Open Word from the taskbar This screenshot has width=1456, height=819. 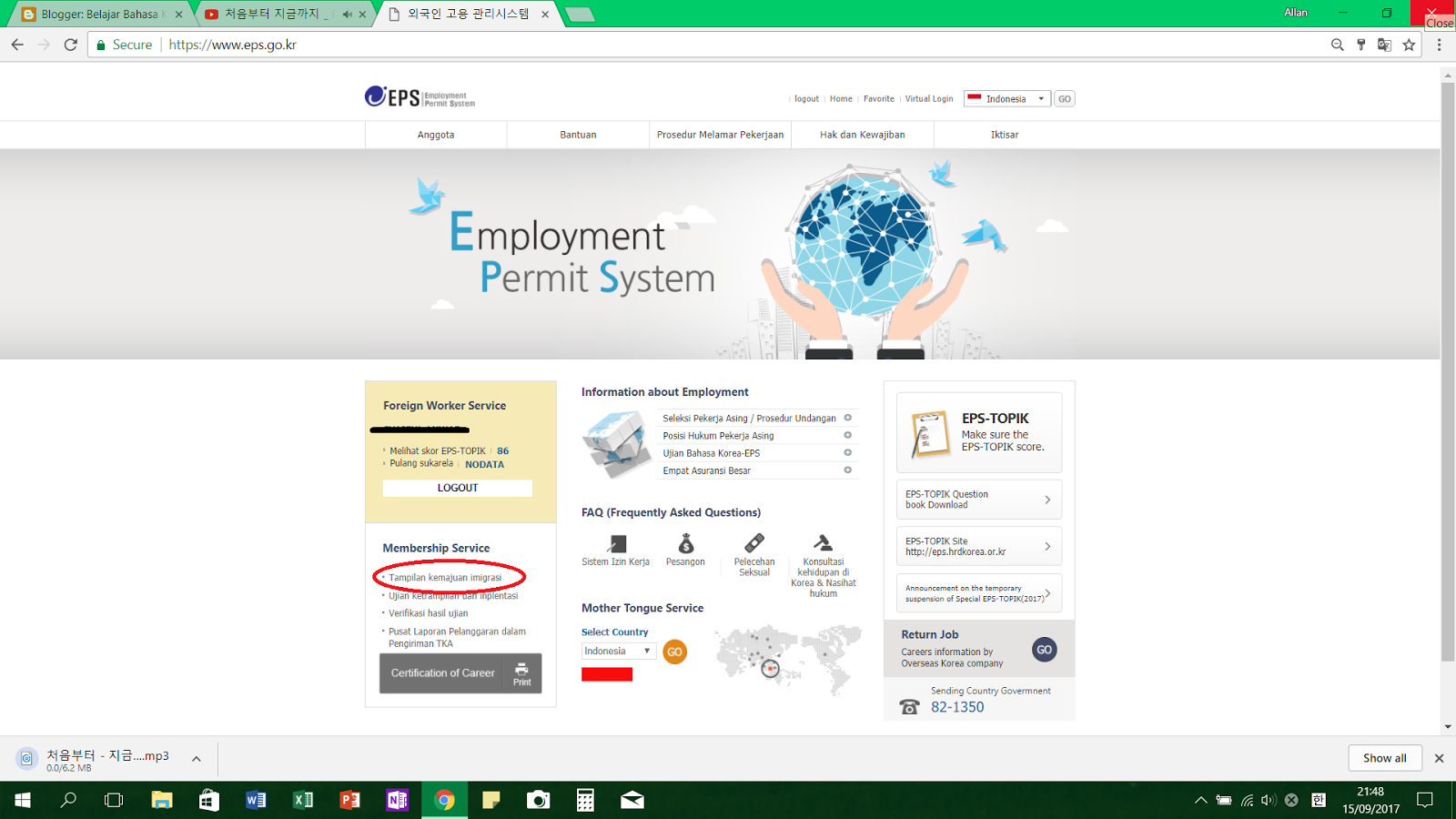point(256,800)
